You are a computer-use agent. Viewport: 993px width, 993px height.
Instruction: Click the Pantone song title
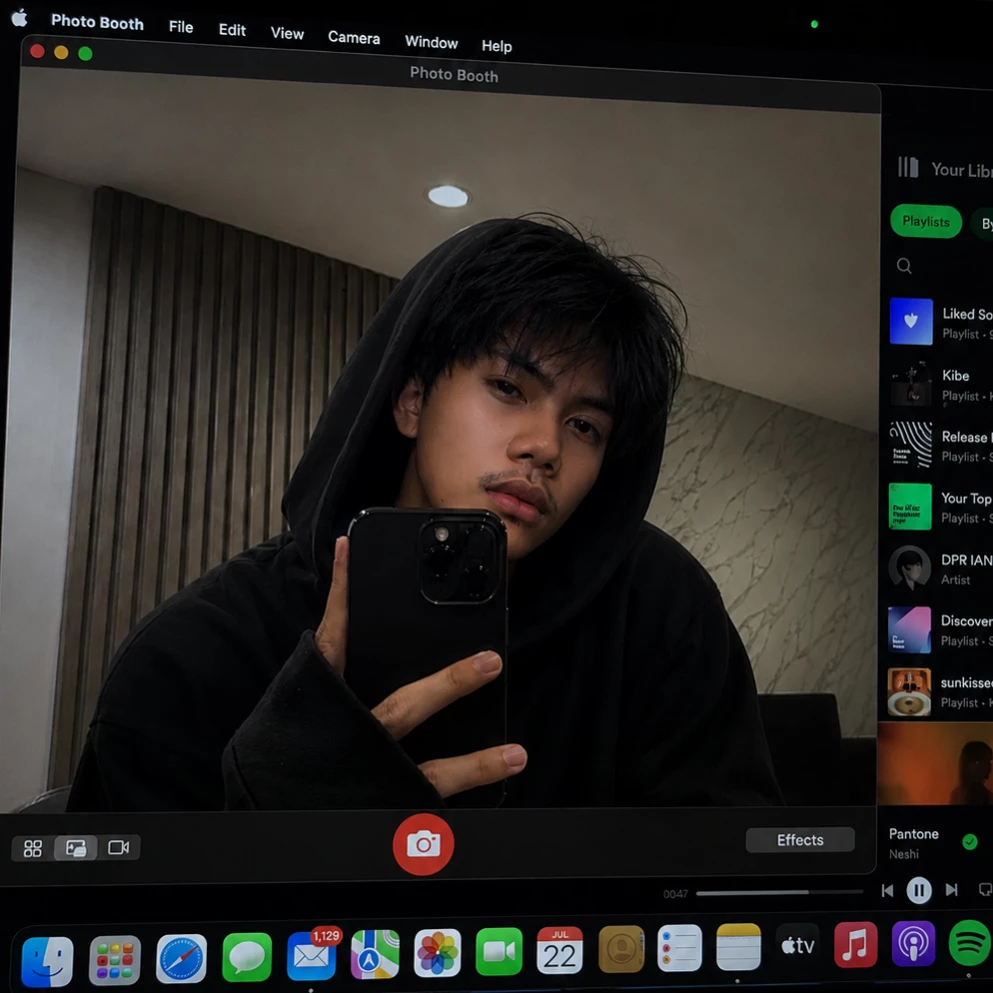tap(913, 834)
